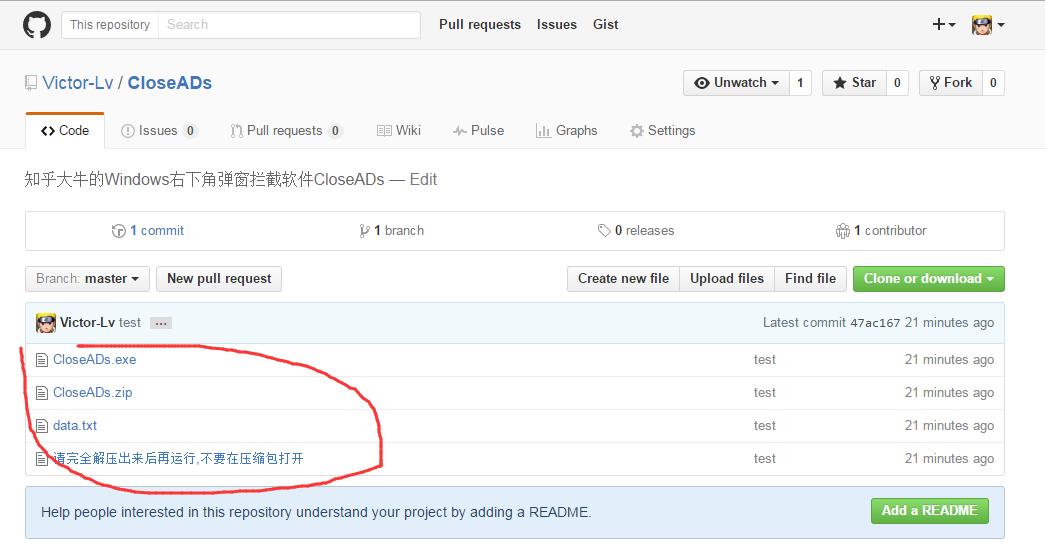Expand the commit message ellipsis button
This screenshot has height=556, width=1045.
[161, 323]
